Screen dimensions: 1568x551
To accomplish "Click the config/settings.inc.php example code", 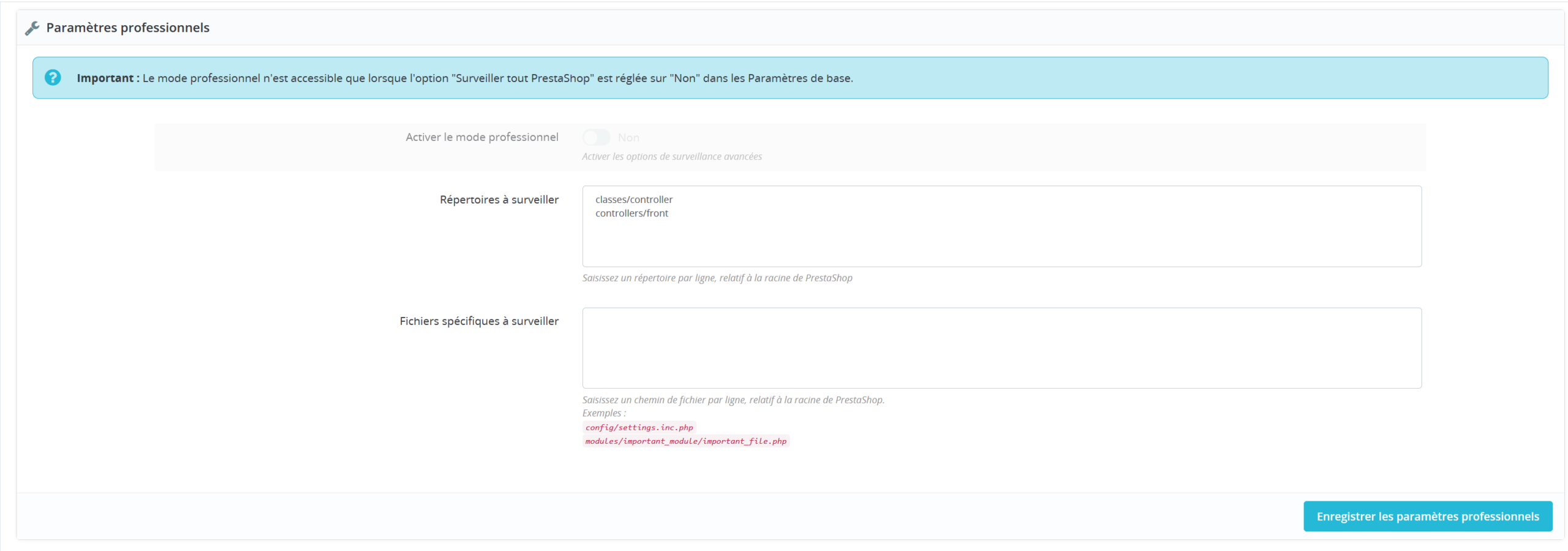I will pyautogui.click(x=639, y=428).
